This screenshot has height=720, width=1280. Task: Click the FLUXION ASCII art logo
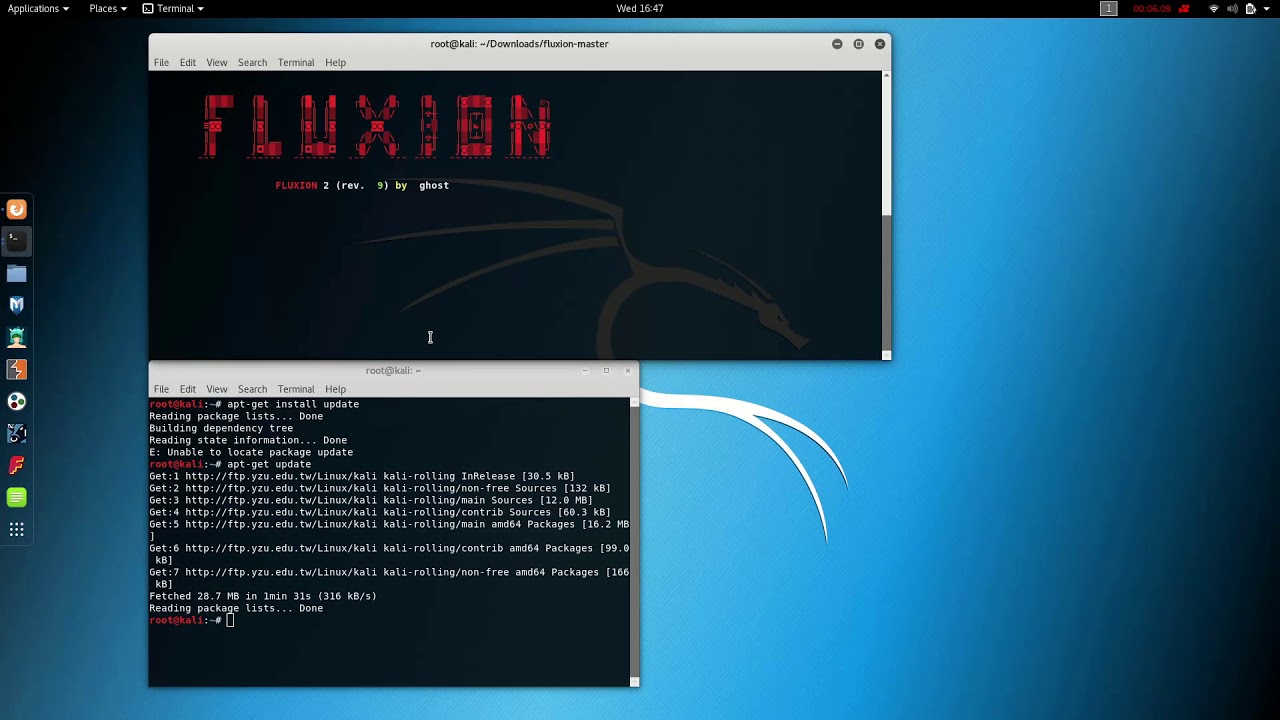click(x=377, y=127)
